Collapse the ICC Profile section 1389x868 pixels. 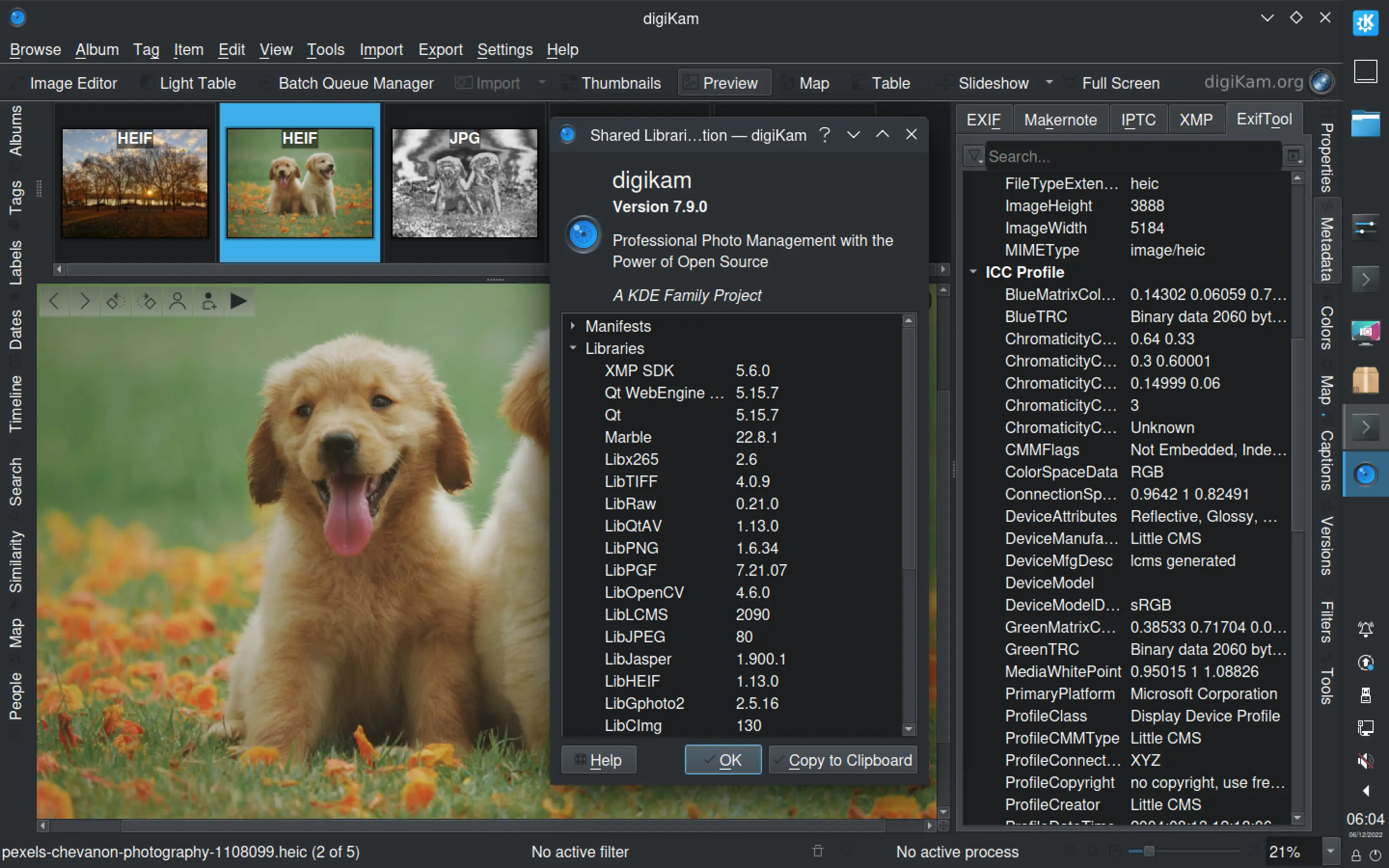pos(974,272)
